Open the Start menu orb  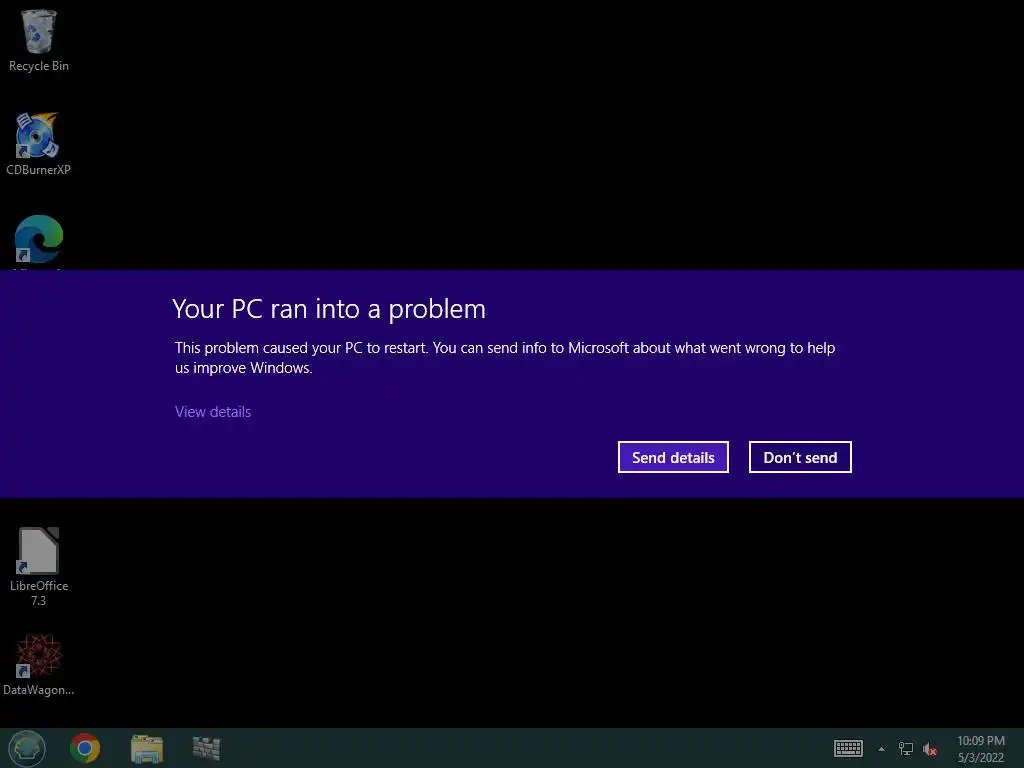(27, 748)
